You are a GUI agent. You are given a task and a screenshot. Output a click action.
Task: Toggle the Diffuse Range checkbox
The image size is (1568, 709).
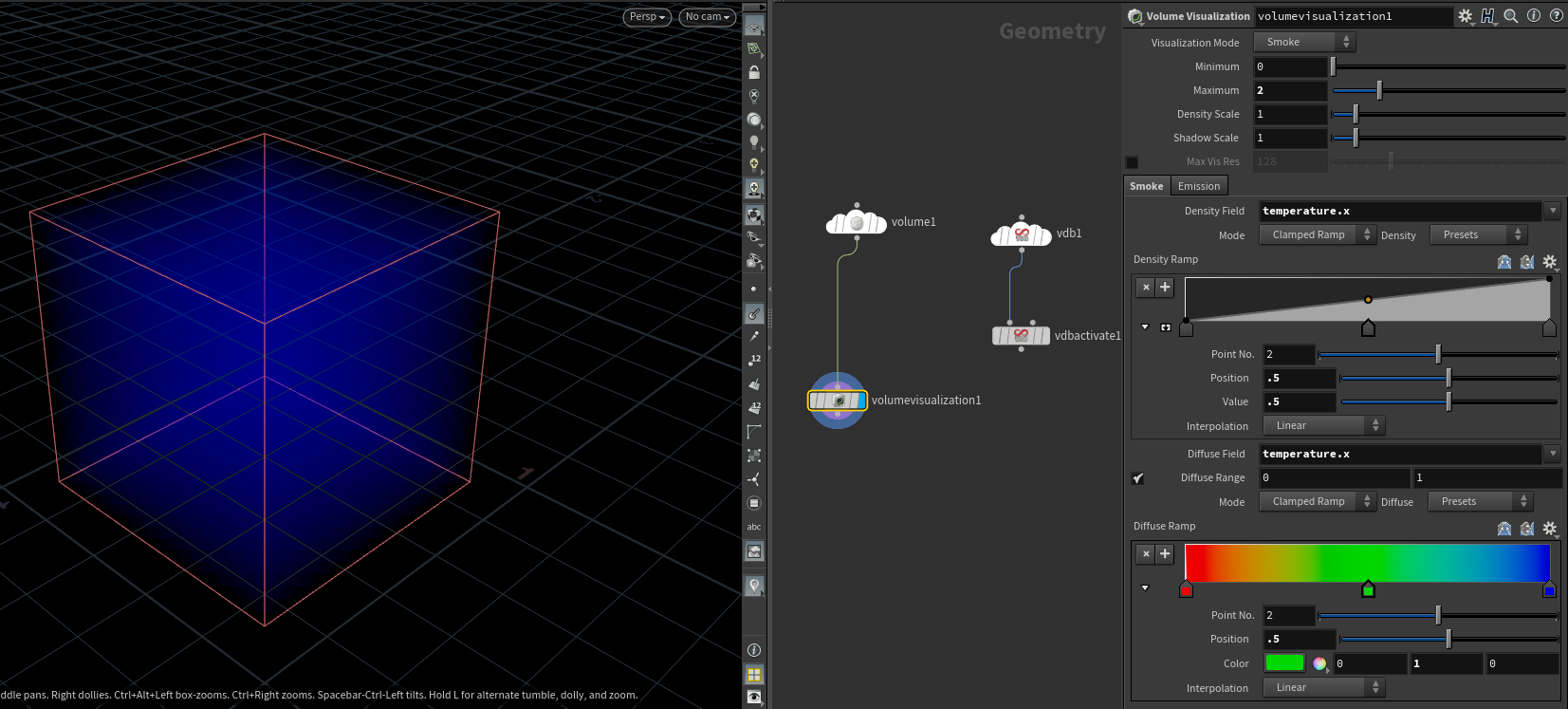[x=1138, y=478]
